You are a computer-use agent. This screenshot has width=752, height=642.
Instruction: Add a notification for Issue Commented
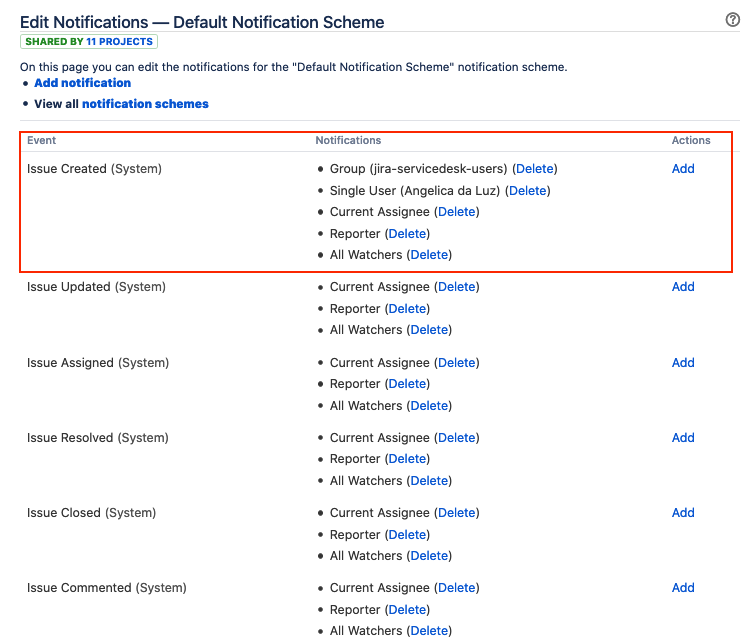(683, 588)
